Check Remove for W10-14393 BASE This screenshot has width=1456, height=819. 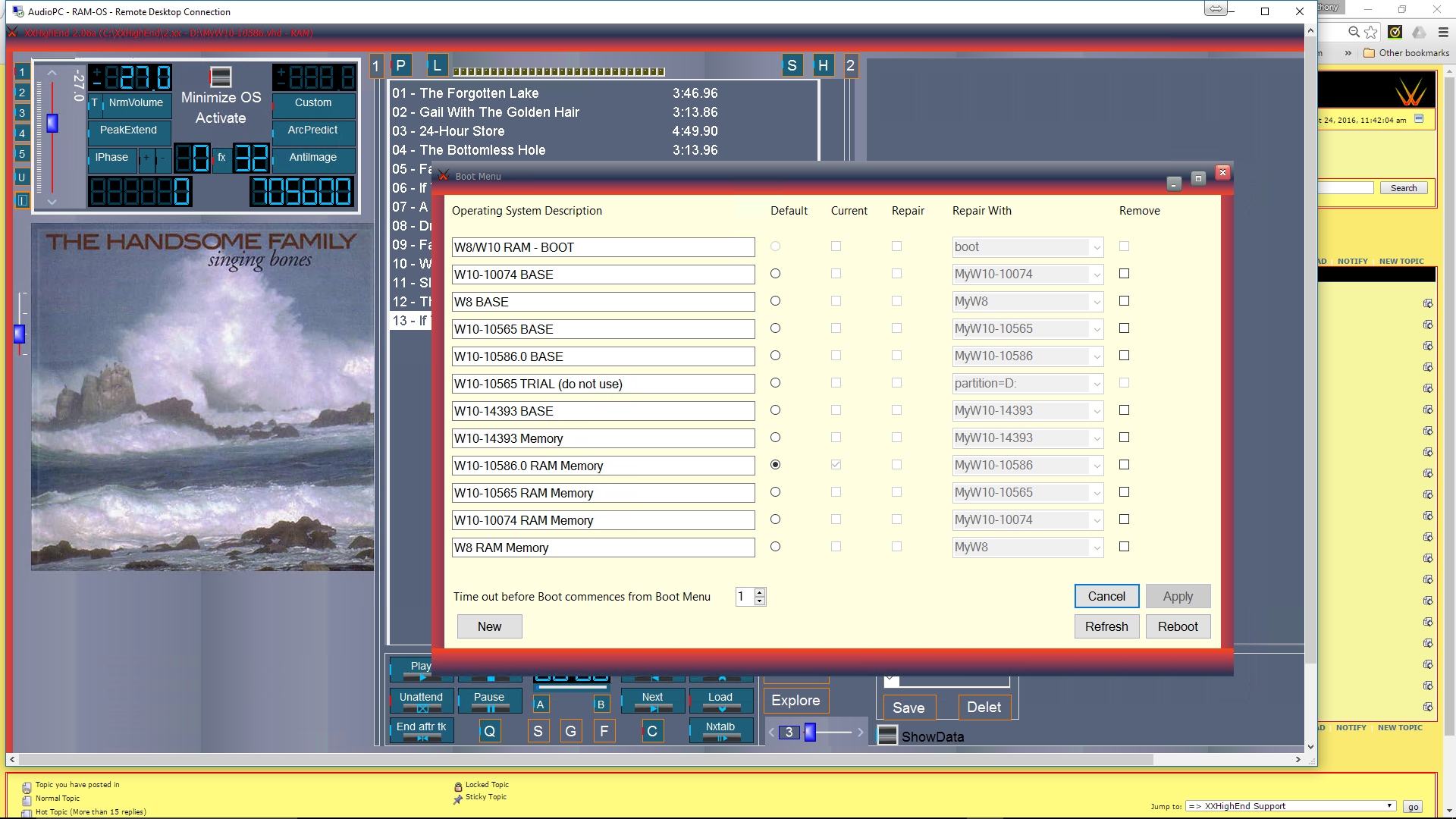click(1124, 410)
